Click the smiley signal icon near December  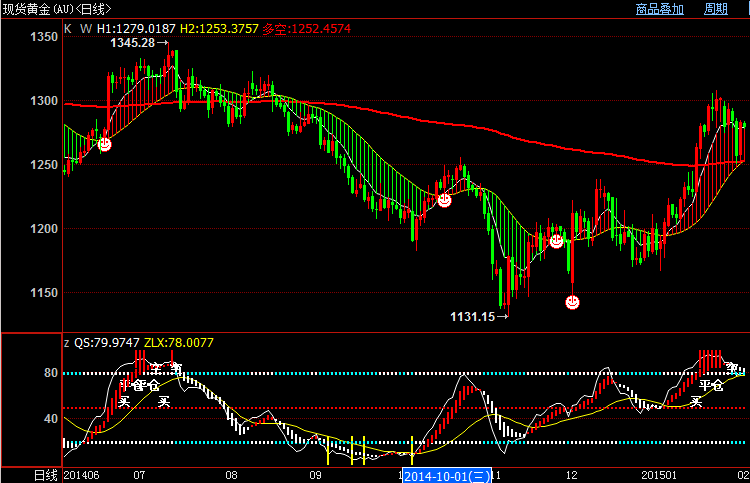pyautogui.click(x=557, y=241)
